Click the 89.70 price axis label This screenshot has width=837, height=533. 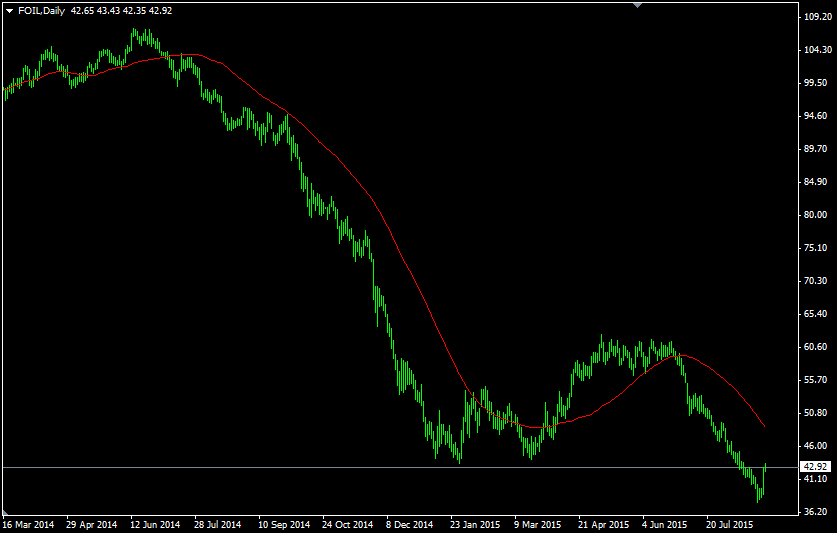pos(818,149)
